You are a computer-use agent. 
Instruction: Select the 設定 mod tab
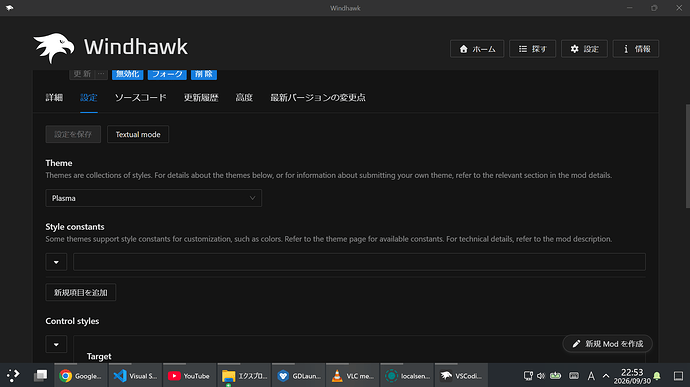click(x=89, y=98)
